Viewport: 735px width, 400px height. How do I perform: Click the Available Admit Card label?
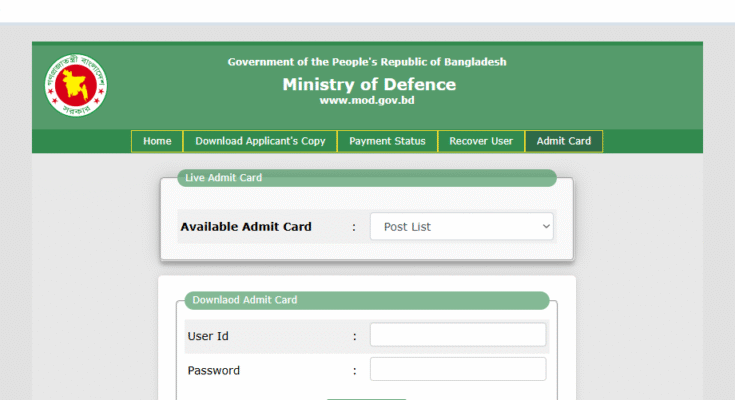point(246,227)
